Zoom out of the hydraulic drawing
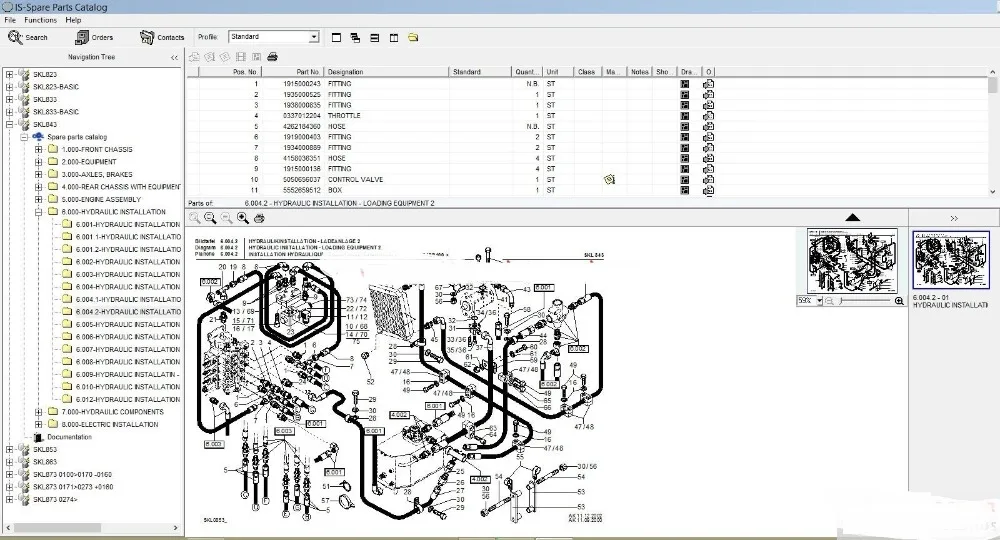Image resolution: width=1000 pixels, height=540 pixels. [x=226, y=218]
